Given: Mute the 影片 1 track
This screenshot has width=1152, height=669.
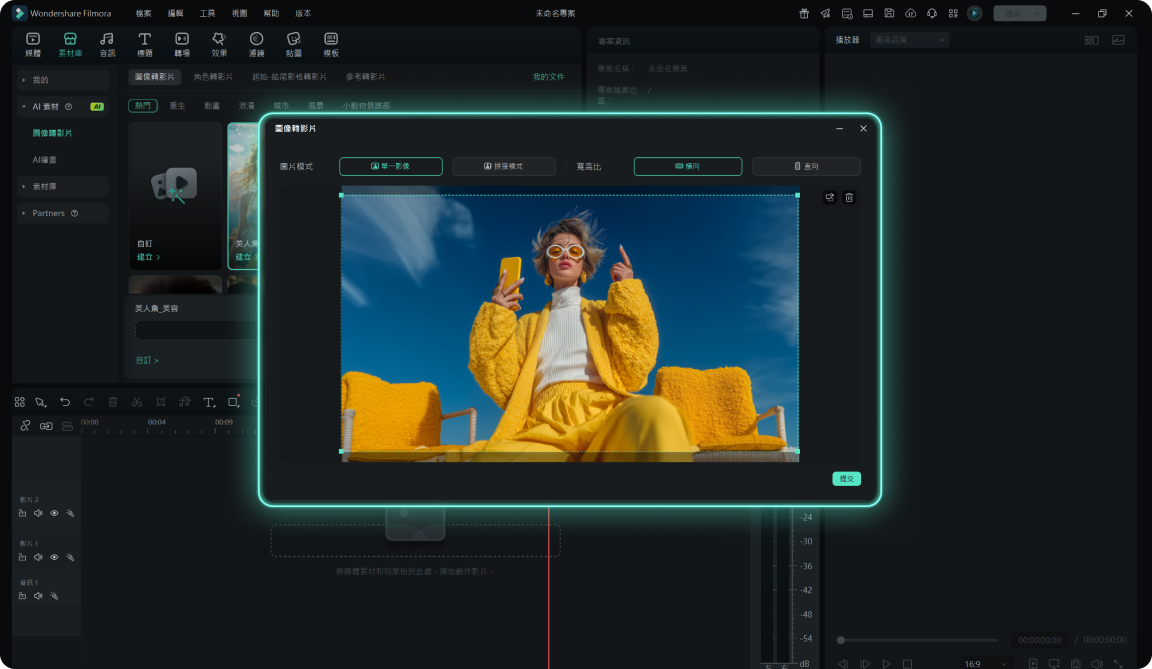Looking at the screenshot, I should click(x=38, y=557).
